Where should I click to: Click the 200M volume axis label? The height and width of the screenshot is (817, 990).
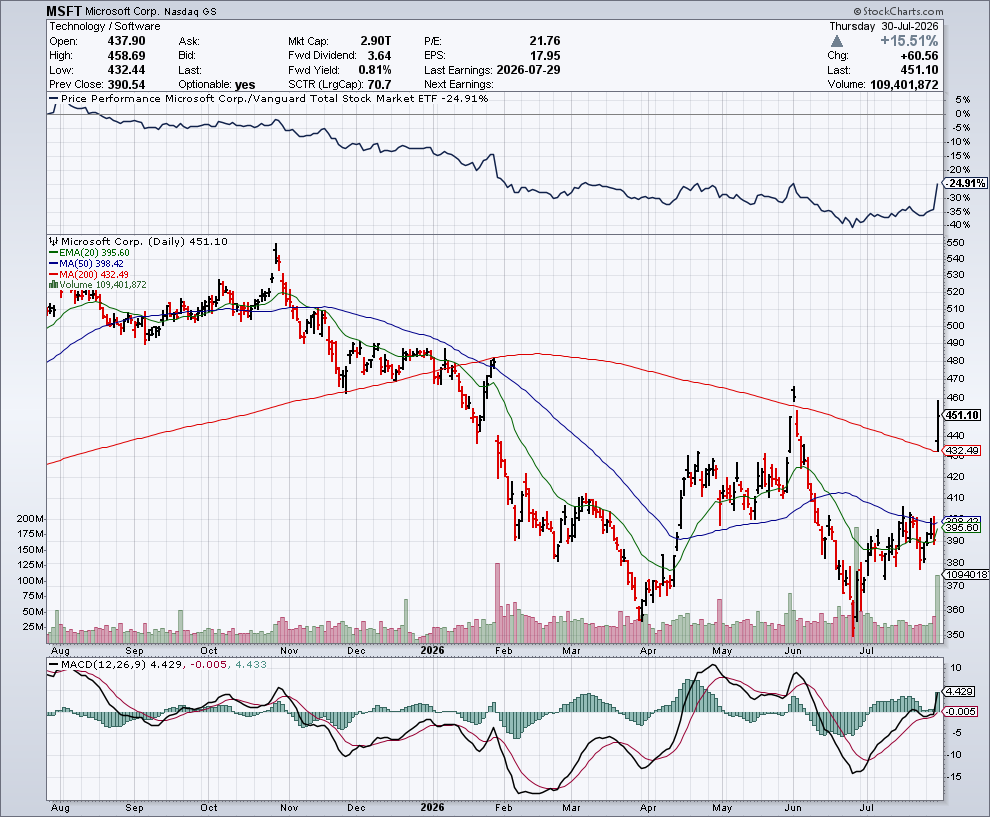click(x=30, y=518)
